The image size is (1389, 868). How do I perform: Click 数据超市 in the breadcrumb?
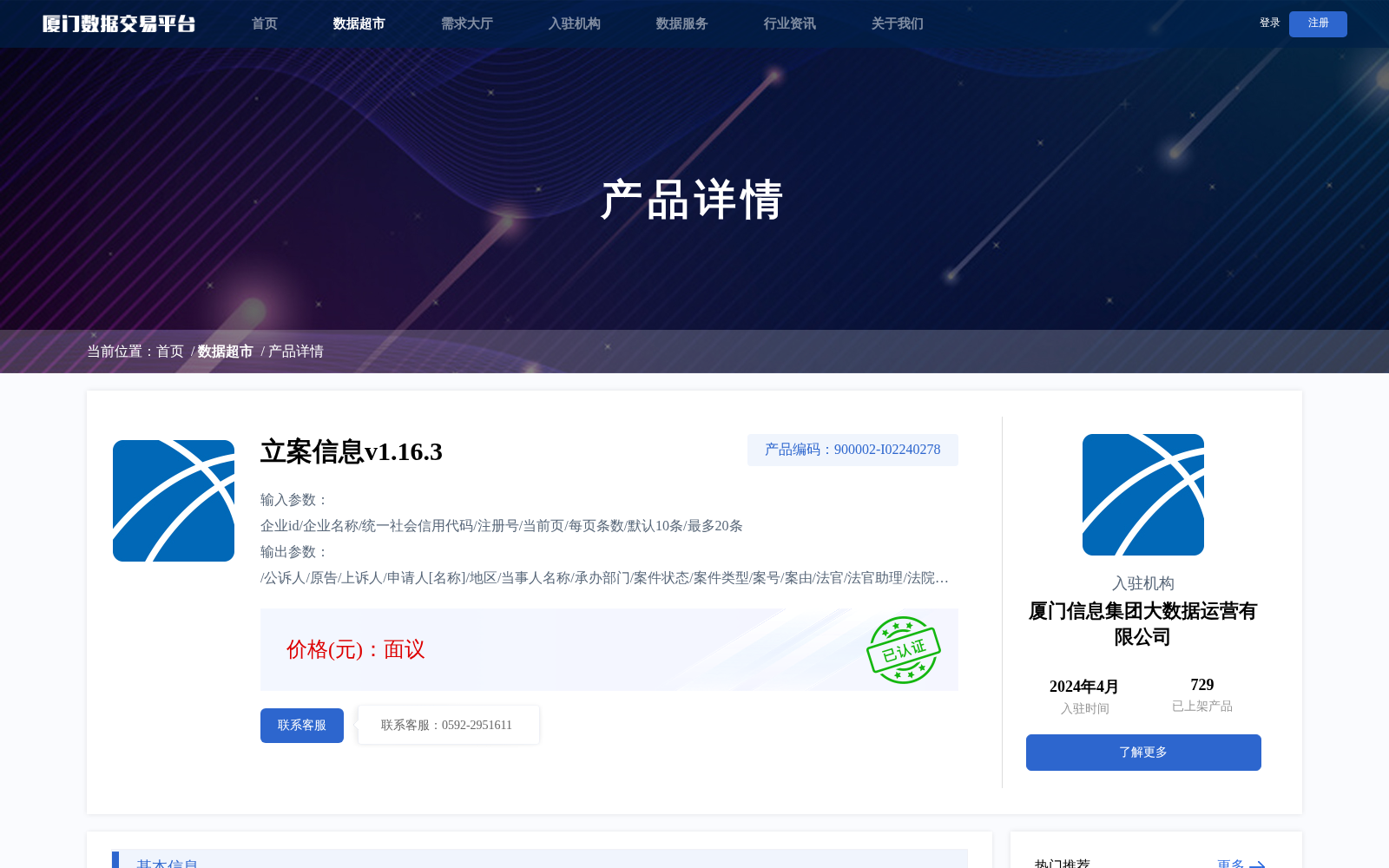pyautogui.click(x=226, y=352)
